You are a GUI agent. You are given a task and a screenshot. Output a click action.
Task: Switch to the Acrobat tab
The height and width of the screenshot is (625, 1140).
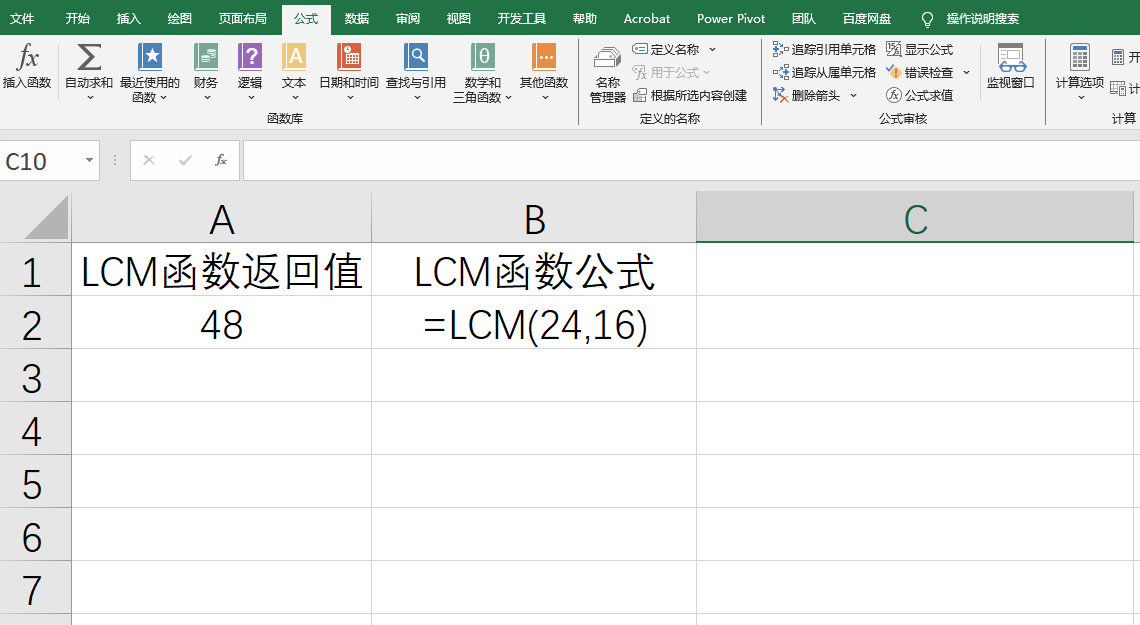646,18
